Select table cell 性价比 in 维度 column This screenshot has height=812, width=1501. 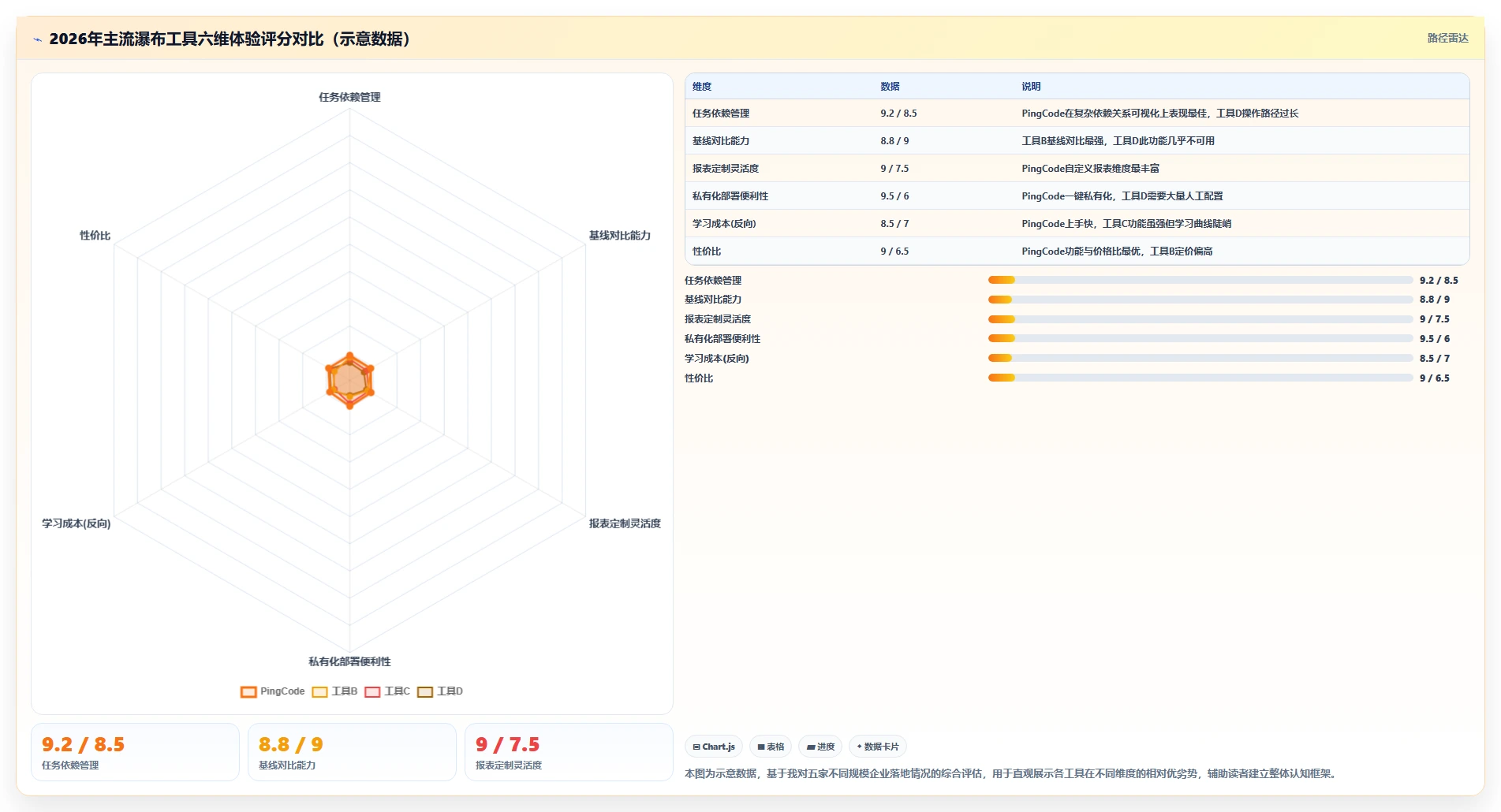pyautogui.click(x=707, y=251)
